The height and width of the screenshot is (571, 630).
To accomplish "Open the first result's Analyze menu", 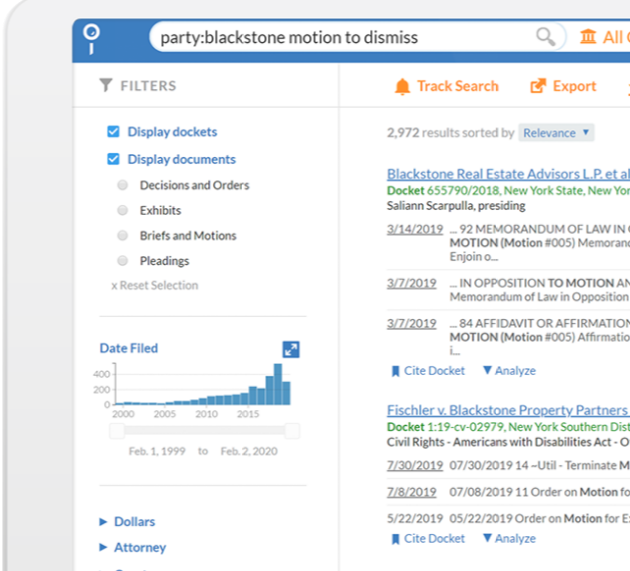I will coord(509,371).
